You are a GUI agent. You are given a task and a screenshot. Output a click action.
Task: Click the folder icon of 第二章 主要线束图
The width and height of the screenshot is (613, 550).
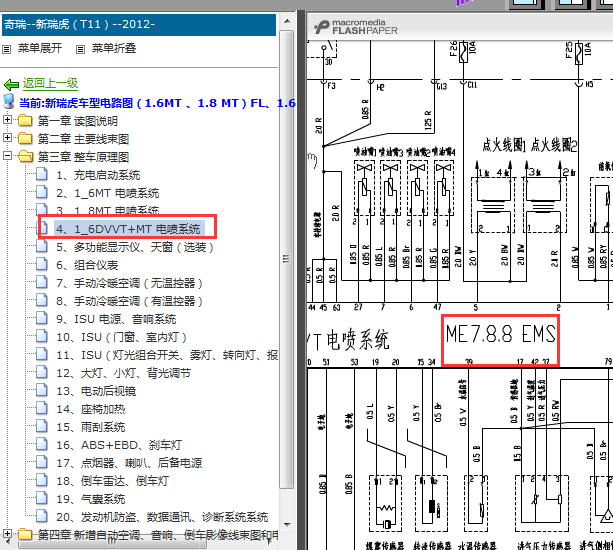pyautogui.click(x=25, y=138)
